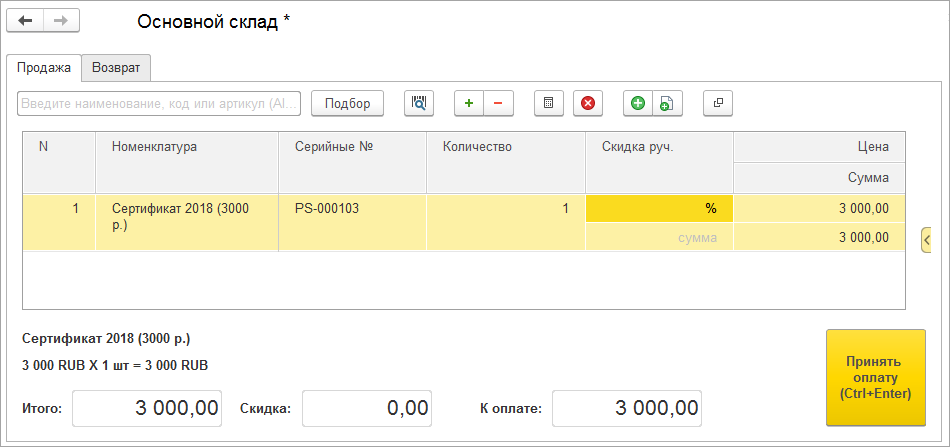Switch to the Продажа tab
The width and height of the screenshot is (950, 447).
44,68
